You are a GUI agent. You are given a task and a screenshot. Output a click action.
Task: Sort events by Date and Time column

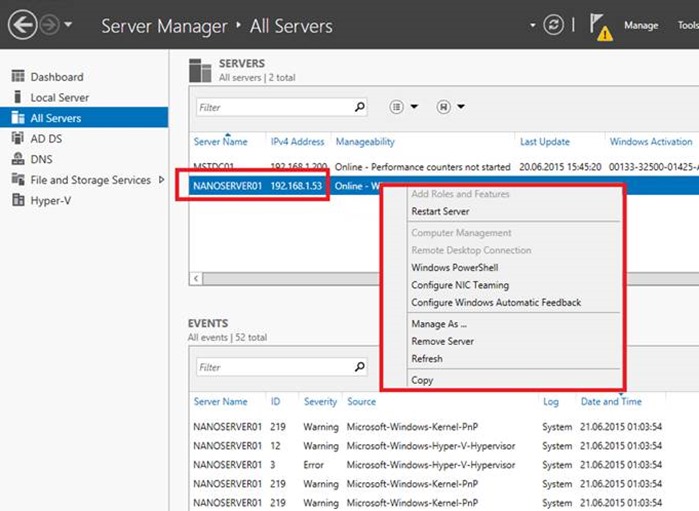click(611, 402)
